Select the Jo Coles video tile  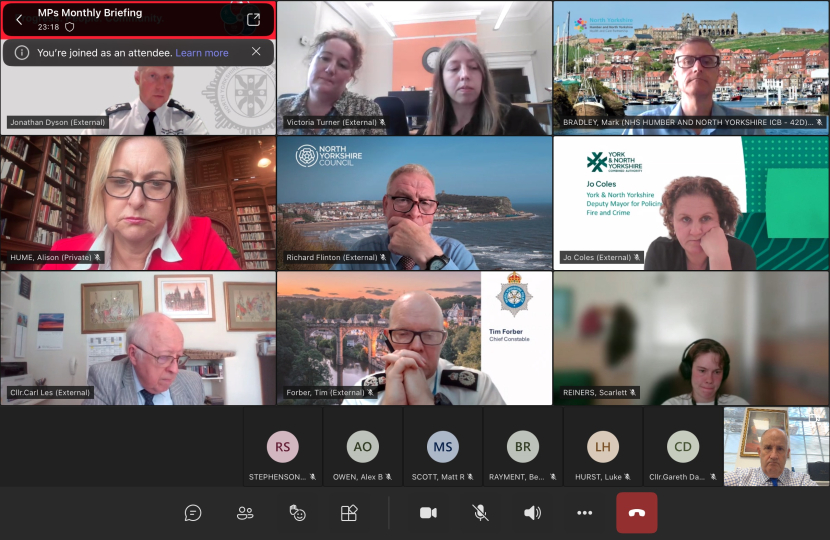click(691, 203)
